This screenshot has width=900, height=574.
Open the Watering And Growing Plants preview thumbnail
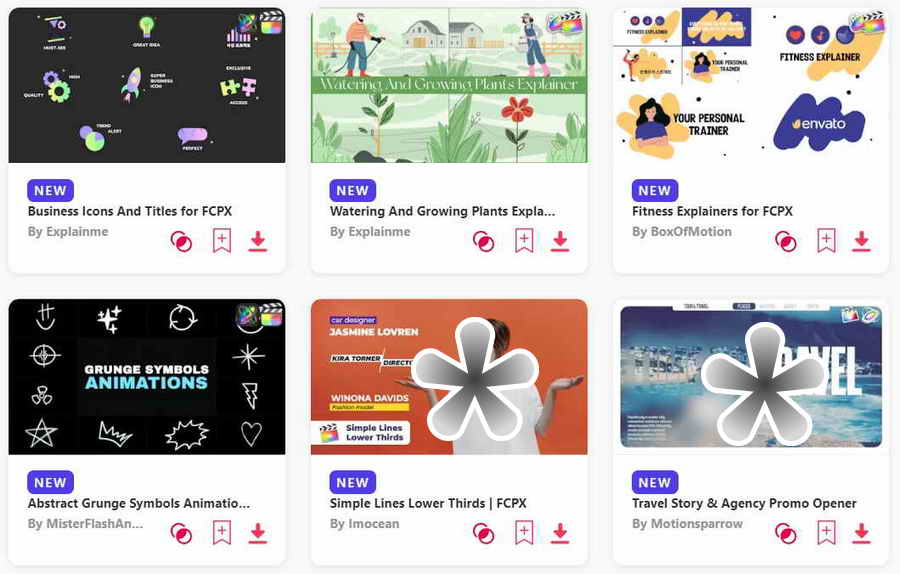coord(449,85)
